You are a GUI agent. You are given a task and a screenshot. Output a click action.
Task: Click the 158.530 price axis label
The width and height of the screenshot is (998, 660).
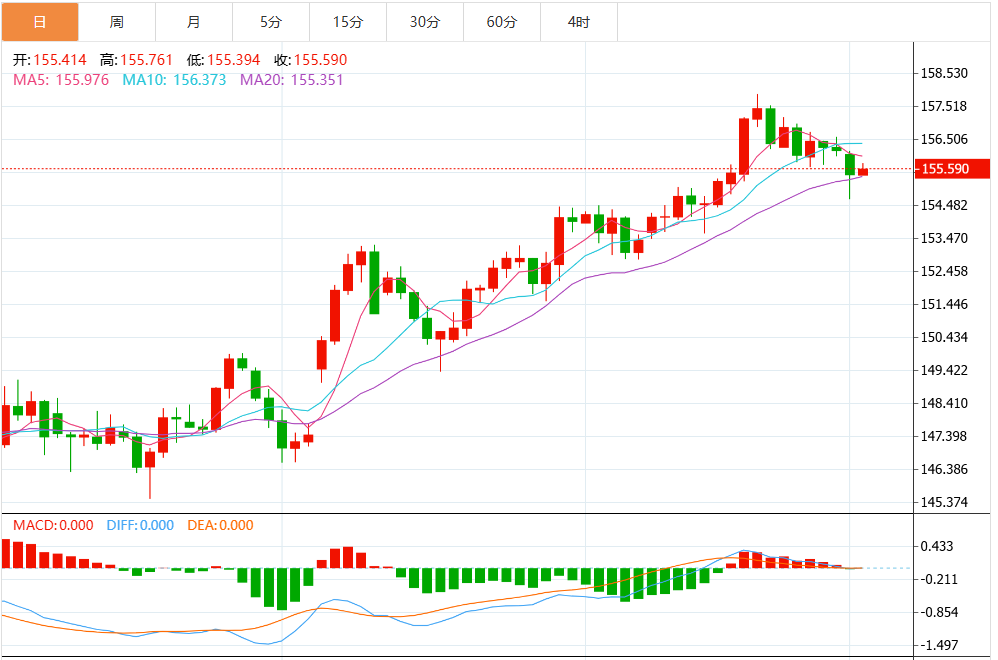(x=944, y=73)
